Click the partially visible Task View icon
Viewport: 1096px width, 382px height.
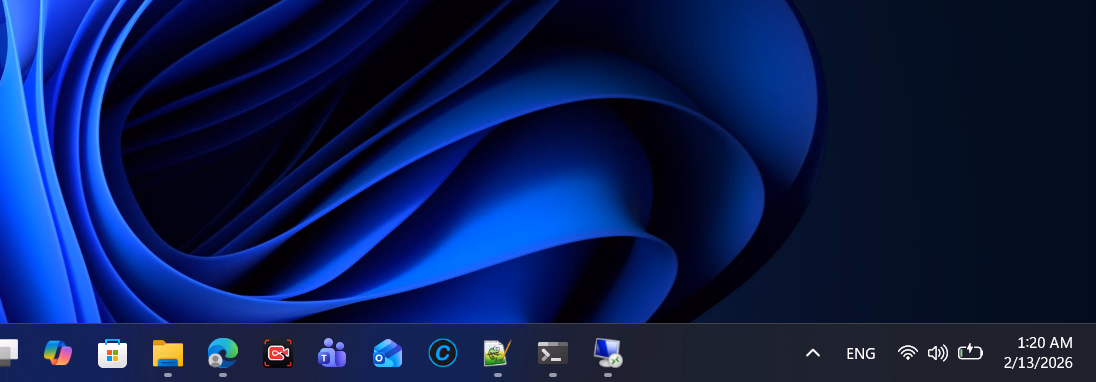point(8,353)
